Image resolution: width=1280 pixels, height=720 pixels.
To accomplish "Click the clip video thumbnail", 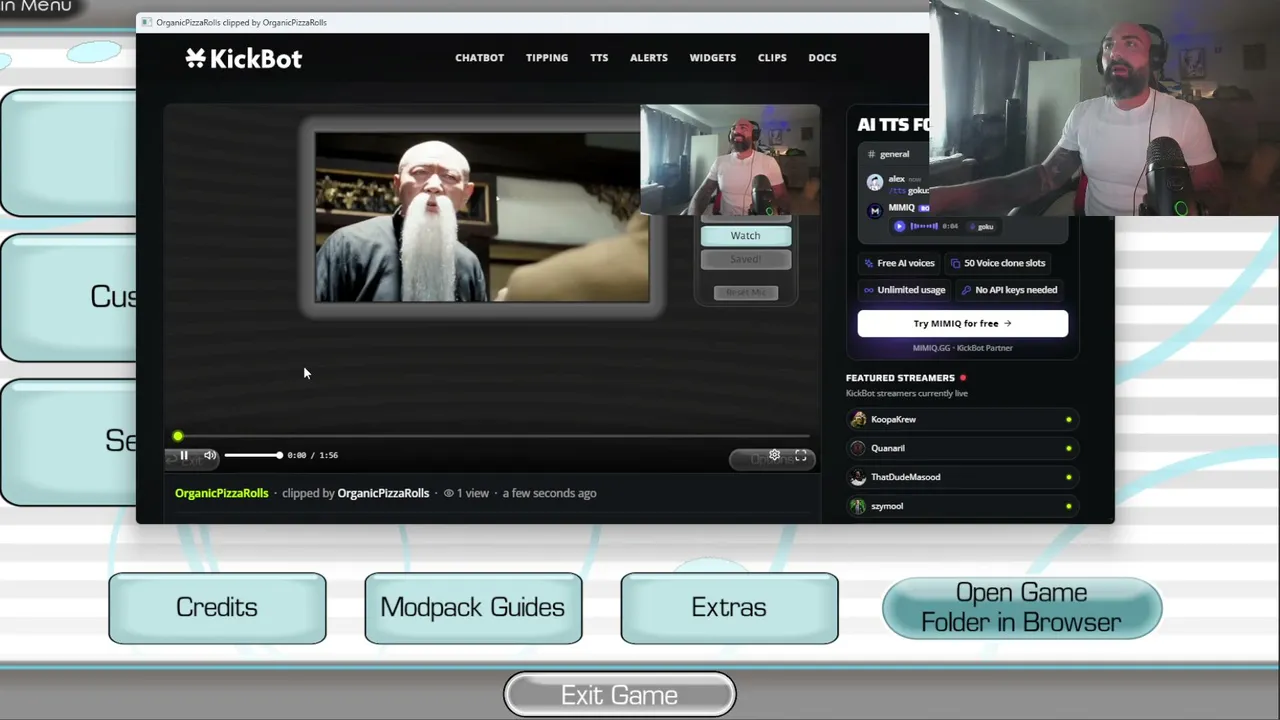I will 482,217.
